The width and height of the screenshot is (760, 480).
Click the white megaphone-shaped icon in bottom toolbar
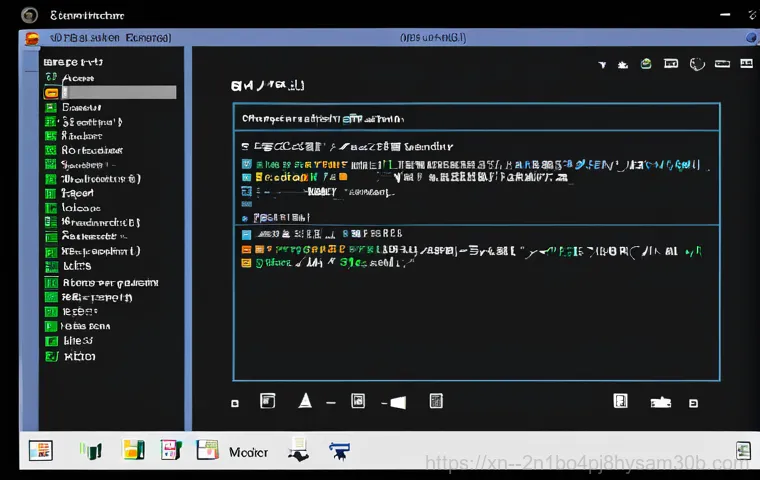click(397, 402)
